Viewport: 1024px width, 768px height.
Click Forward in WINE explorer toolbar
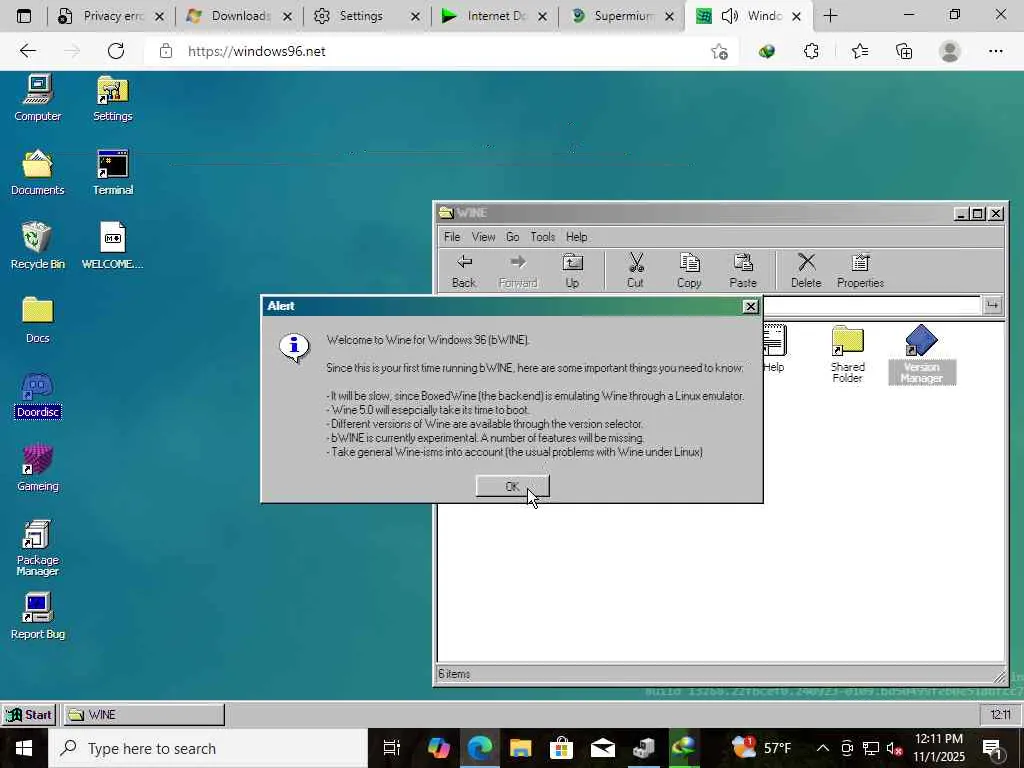(x=518, y=271)
